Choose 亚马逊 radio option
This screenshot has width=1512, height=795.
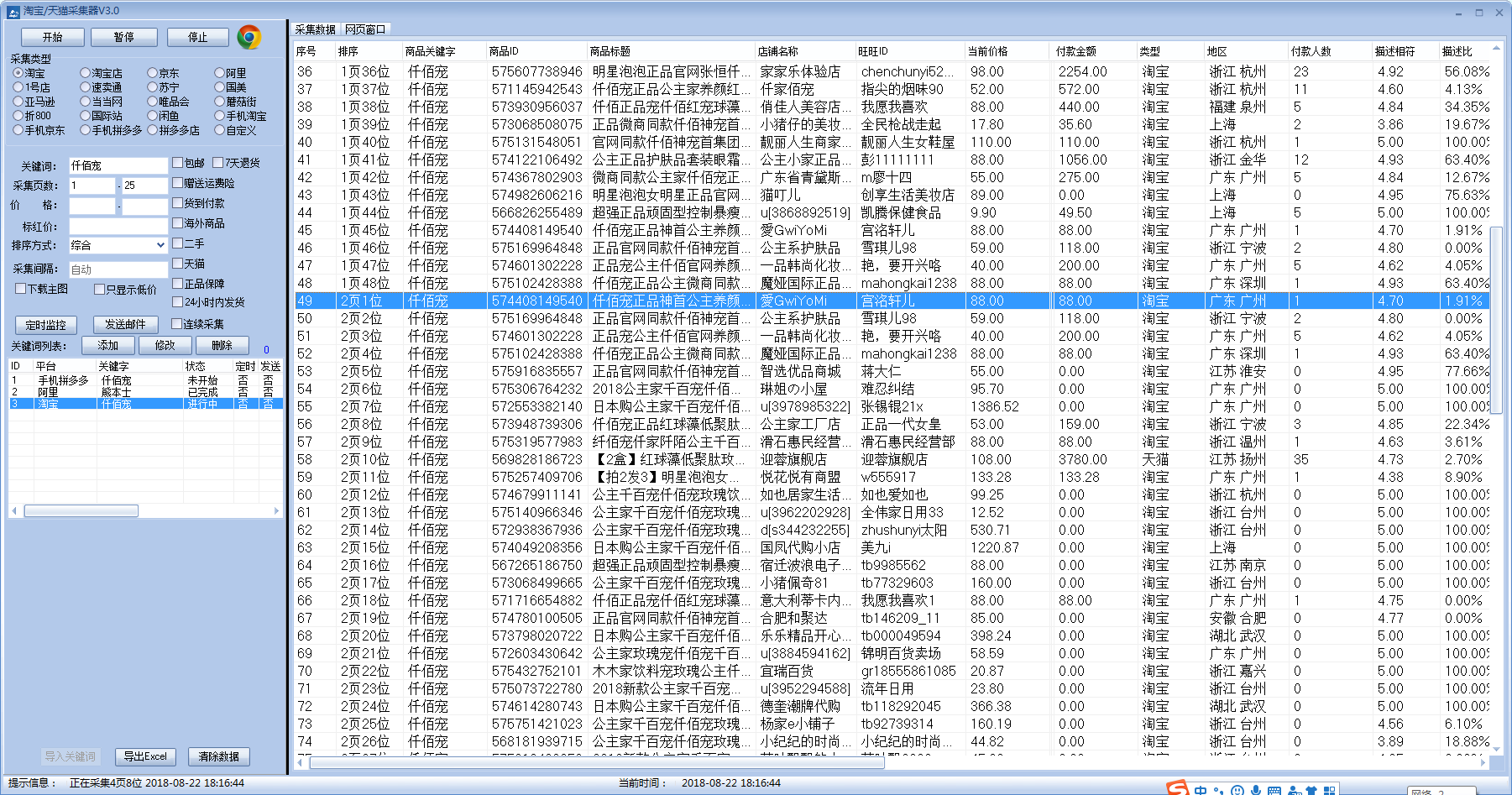coord(34,102)
